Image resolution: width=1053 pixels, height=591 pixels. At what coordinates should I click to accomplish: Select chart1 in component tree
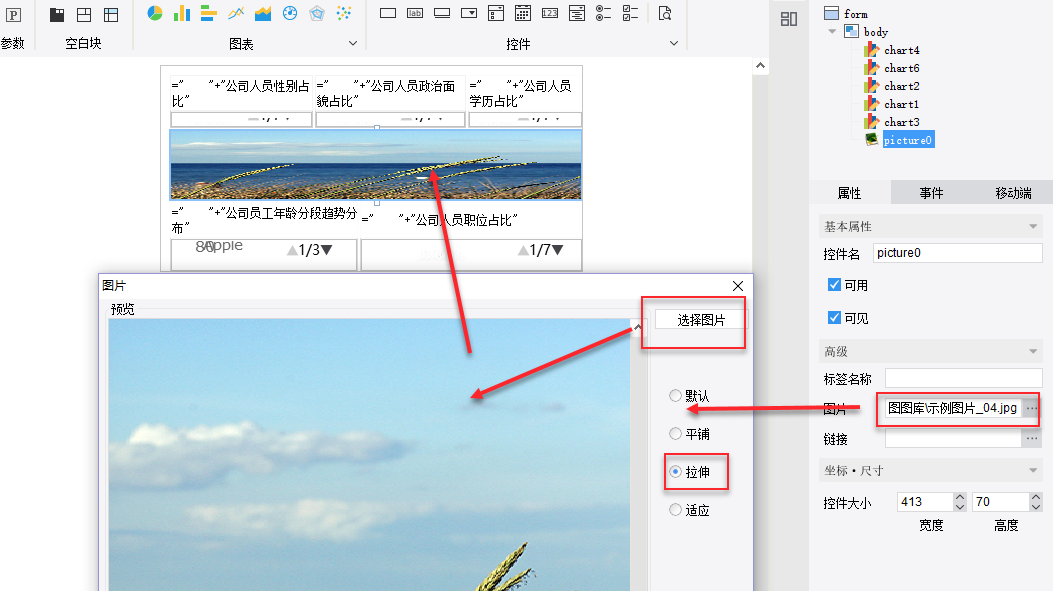[901, 105]
